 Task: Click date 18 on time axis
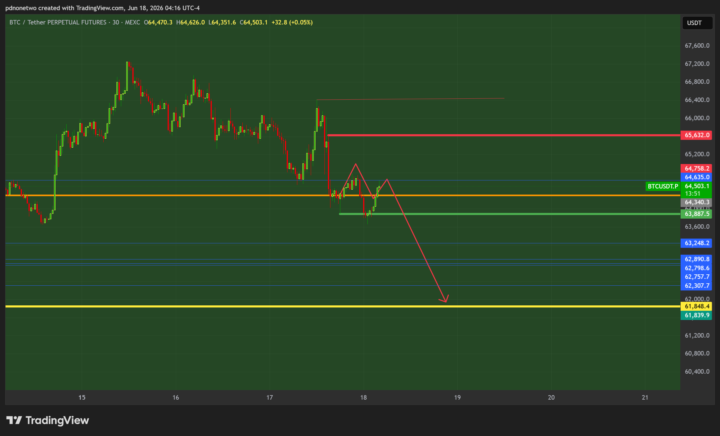[364, 397]
